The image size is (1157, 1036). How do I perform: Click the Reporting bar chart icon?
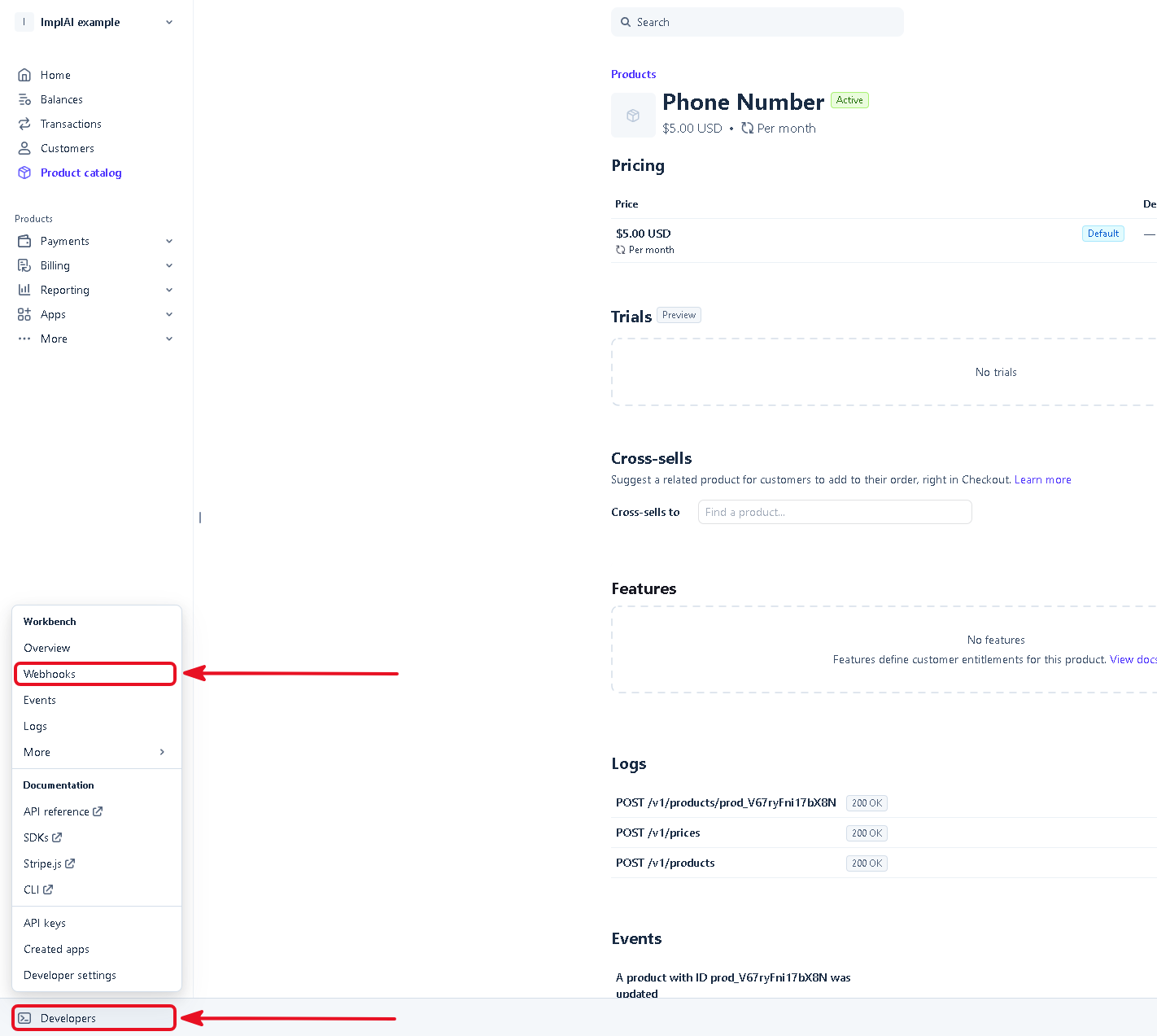(24, 290)
